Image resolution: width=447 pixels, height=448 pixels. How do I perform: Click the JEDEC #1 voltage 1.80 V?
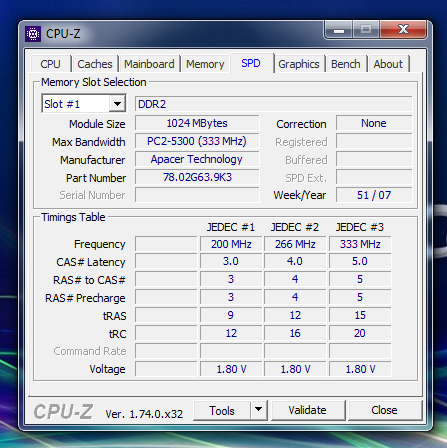coord(231,369)
